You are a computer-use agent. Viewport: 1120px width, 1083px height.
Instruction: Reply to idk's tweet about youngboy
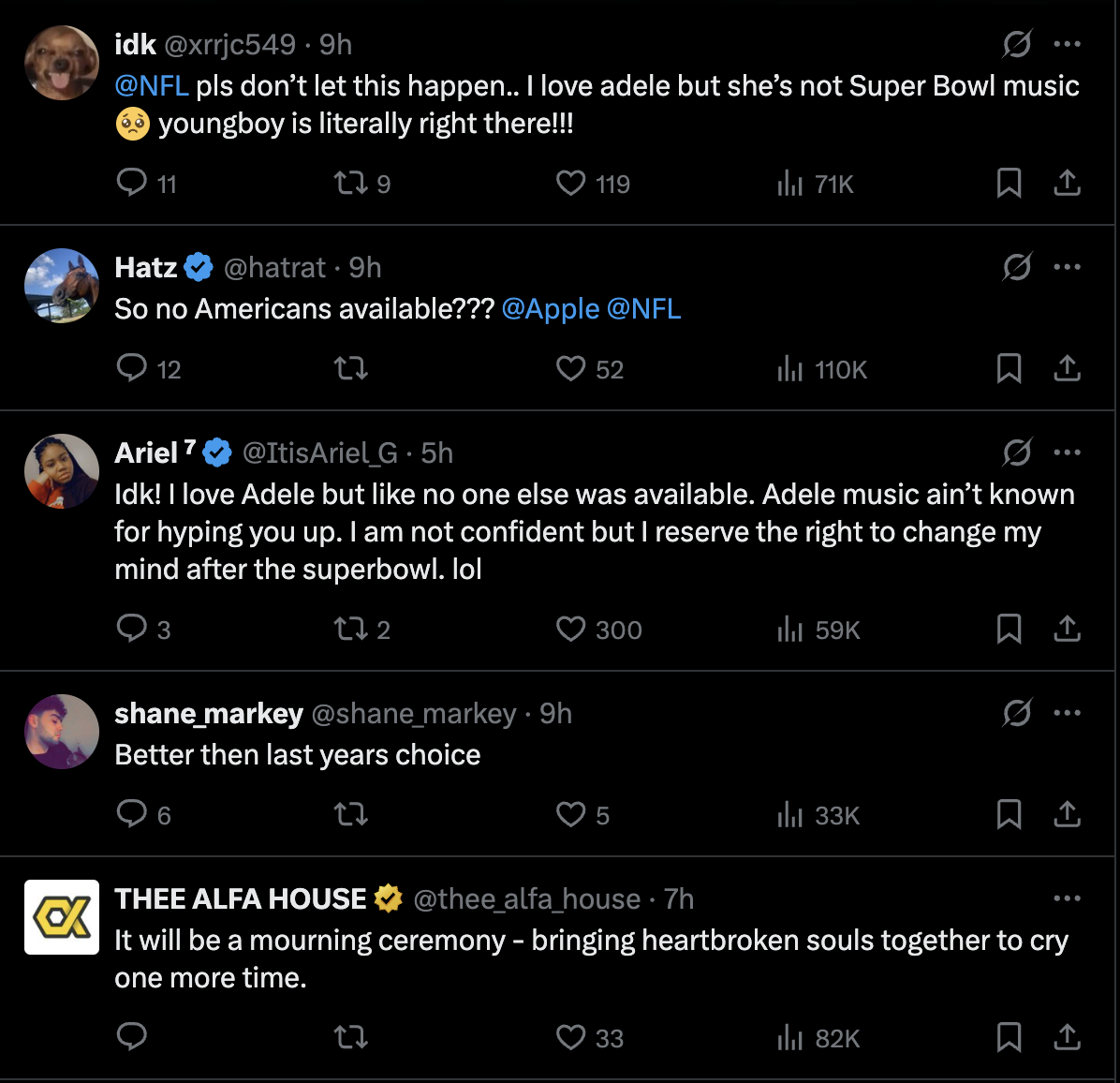132,183
